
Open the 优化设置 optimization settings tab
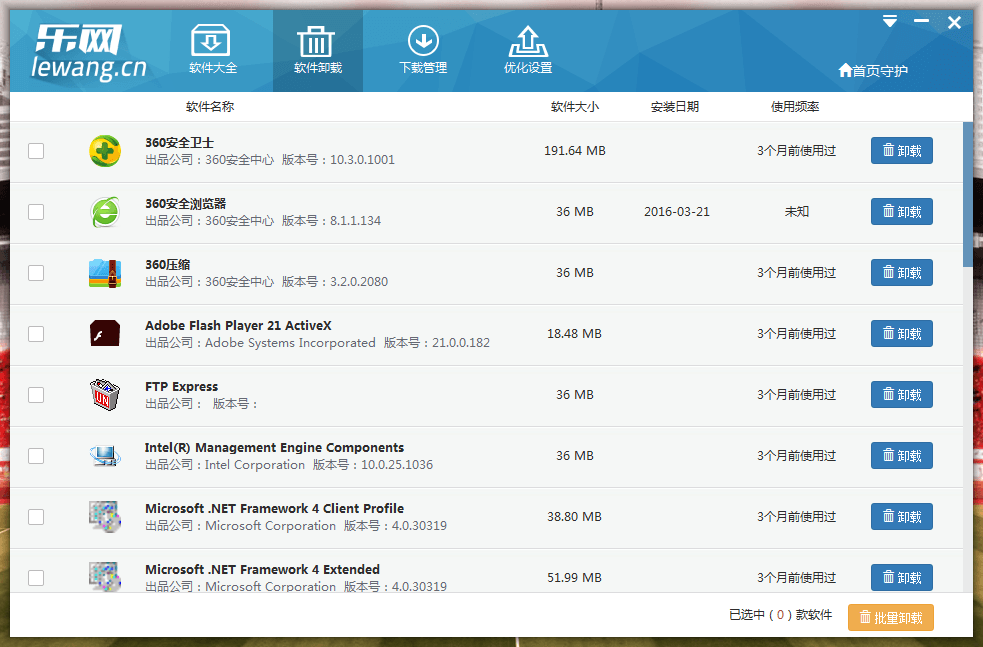click(x=528, y=50)
